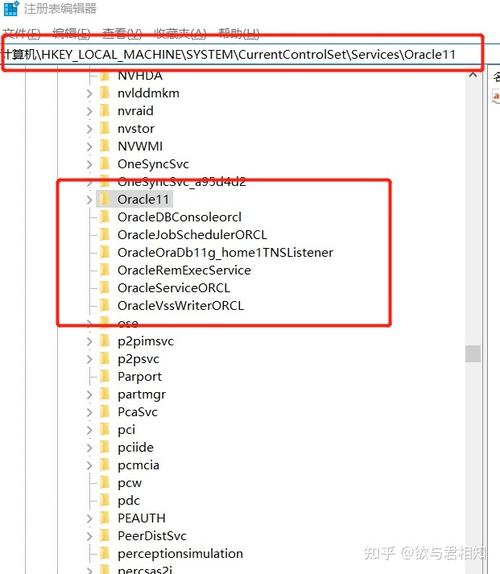
Task: Select the OracleOraDb11g_home1TNSListener key
Action: pyautogui.click(x=225, y=253)
